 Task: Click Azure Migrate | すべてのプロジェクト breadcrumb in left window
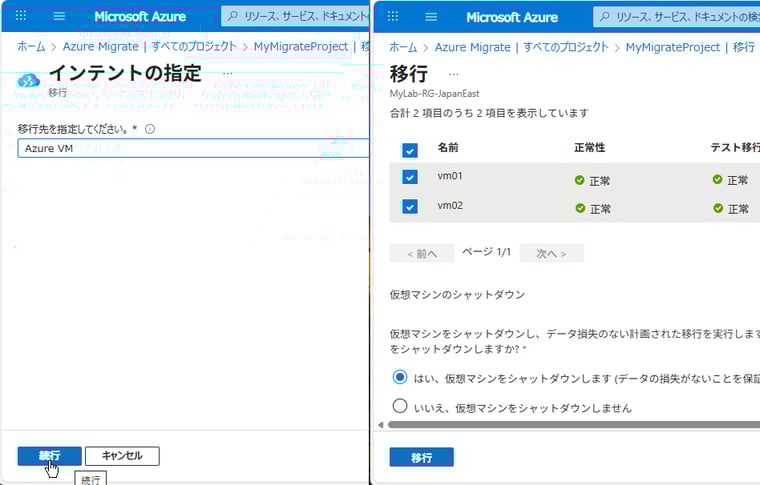(149, 47)
